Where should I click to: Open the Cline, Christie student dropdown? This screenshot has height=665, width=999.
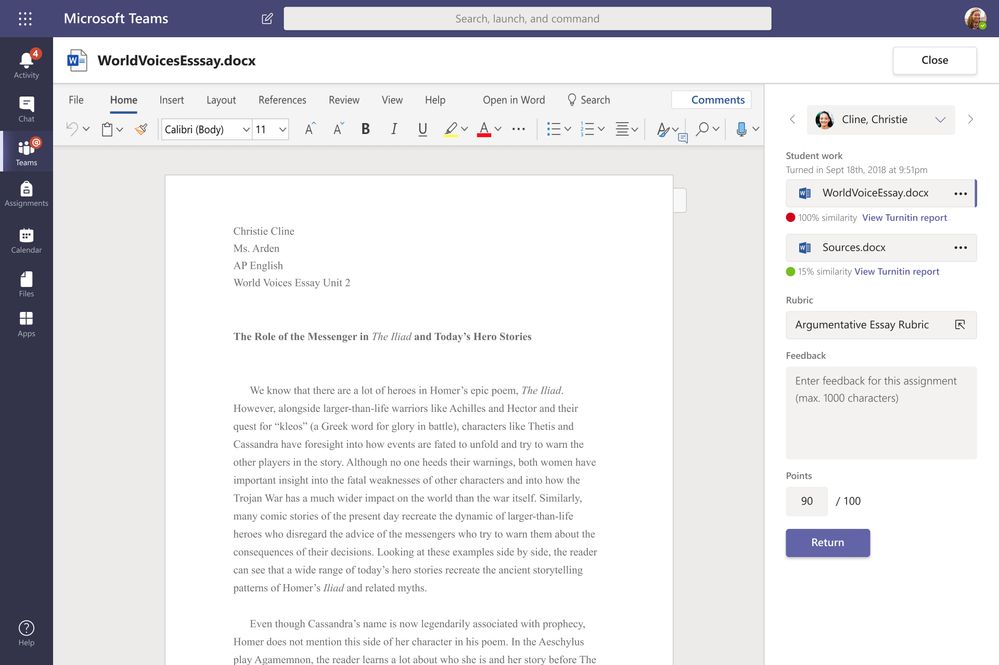click(x=880, y=119)
